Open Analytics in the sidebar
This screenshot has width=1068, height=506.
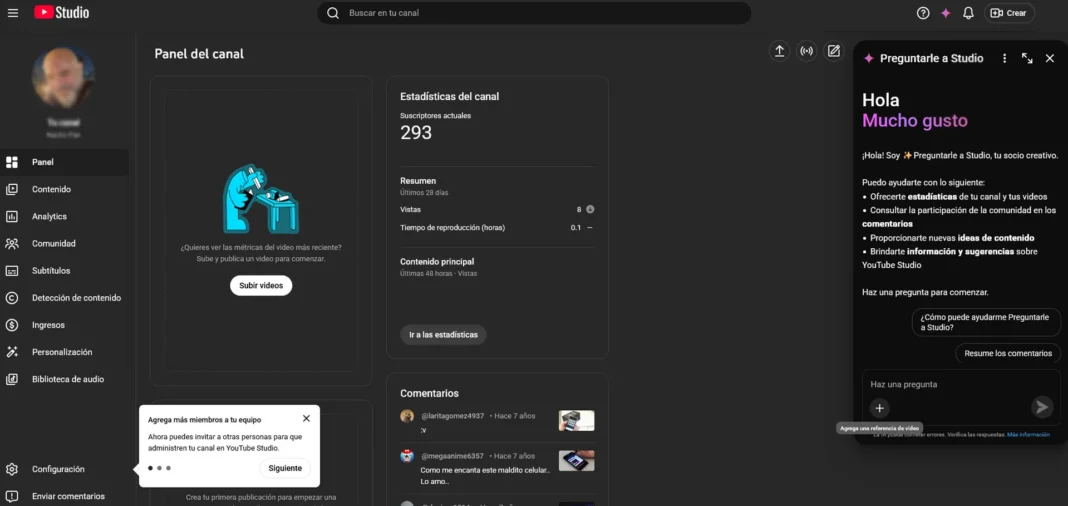[64, 217]
